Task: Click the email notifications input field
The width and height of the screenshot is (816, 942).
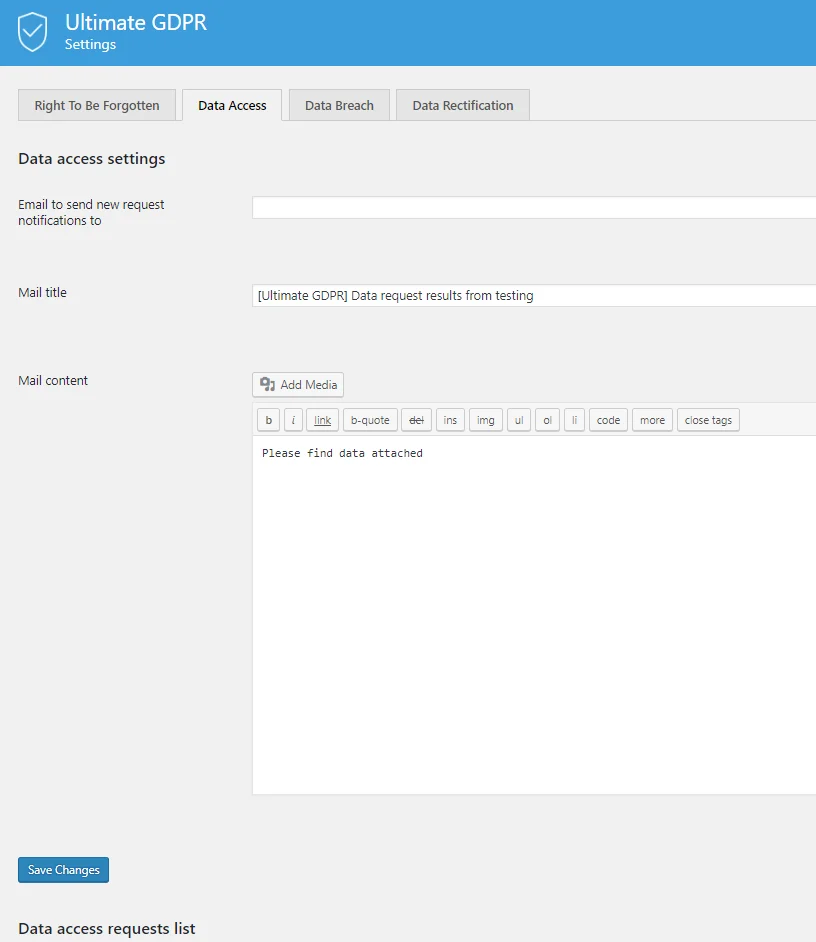Action: tap(530, 207)
